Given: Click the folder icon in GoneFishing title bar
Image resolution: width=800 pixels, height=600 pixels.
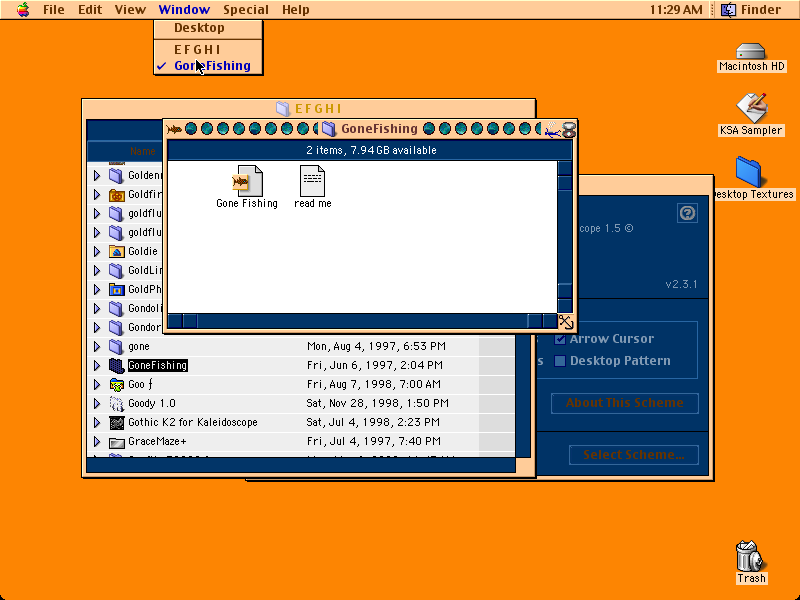Looking at the screenshot, I should click(329, 129).
